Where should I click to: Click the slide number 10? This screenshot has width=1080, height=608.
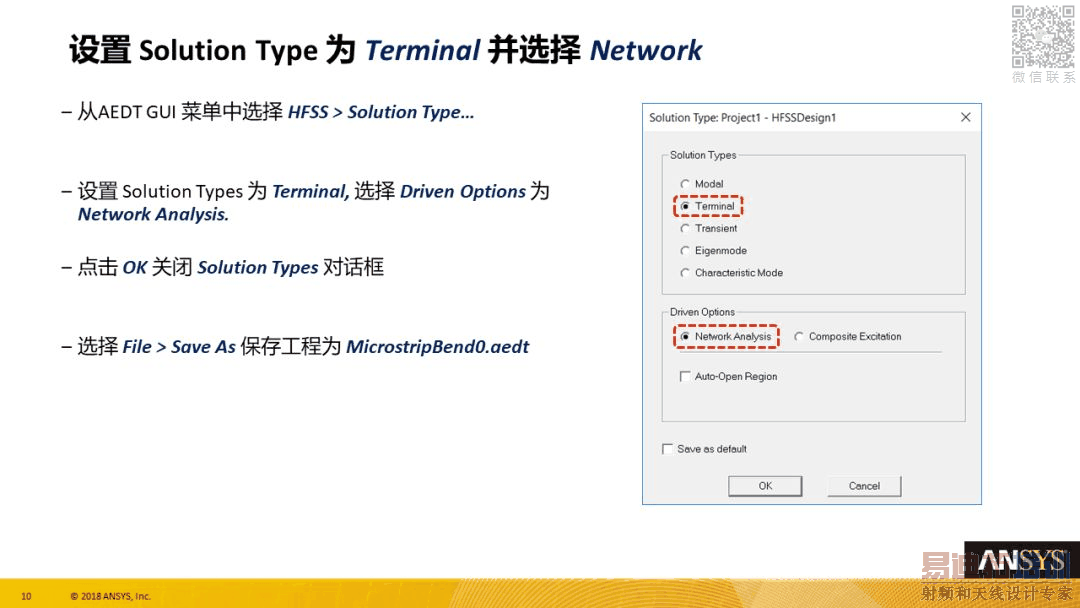pos(26,596)
